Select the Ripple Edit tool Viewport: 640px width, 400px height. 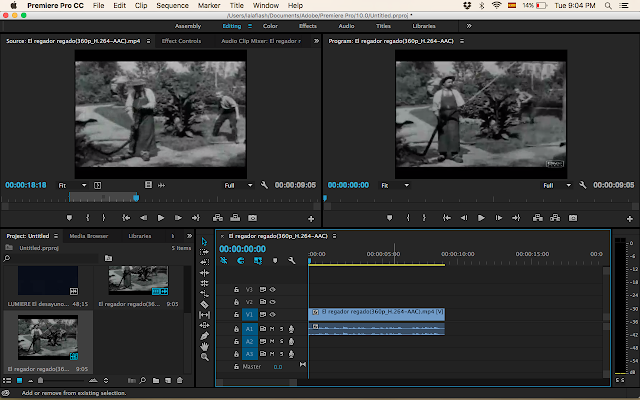coord(204,273)
